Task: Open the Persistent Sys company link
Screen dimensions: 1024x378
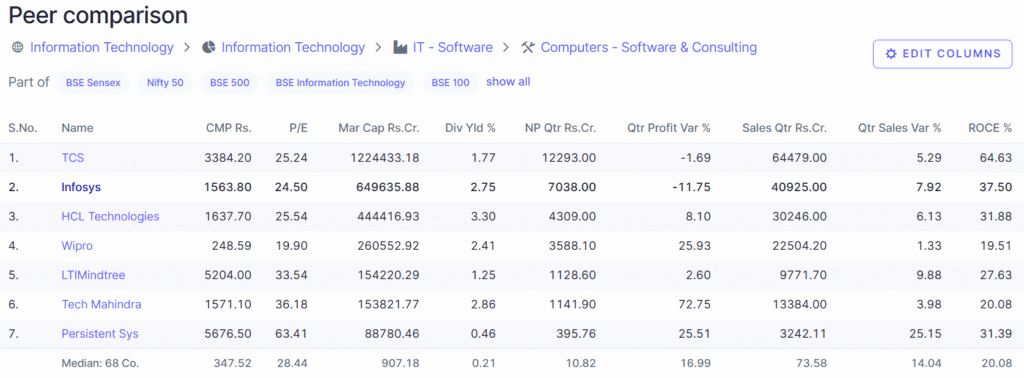Action: click(100, 334)
